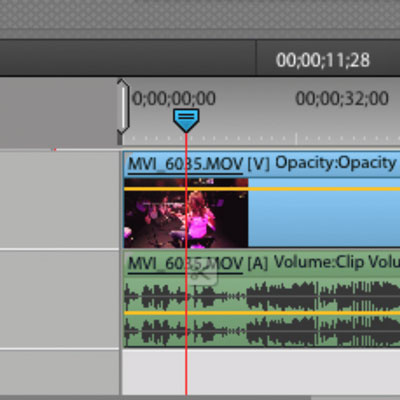Screen dimensions: 400x400
Task: Click the yellow opacity line on video clip
Action: point(262,189)
